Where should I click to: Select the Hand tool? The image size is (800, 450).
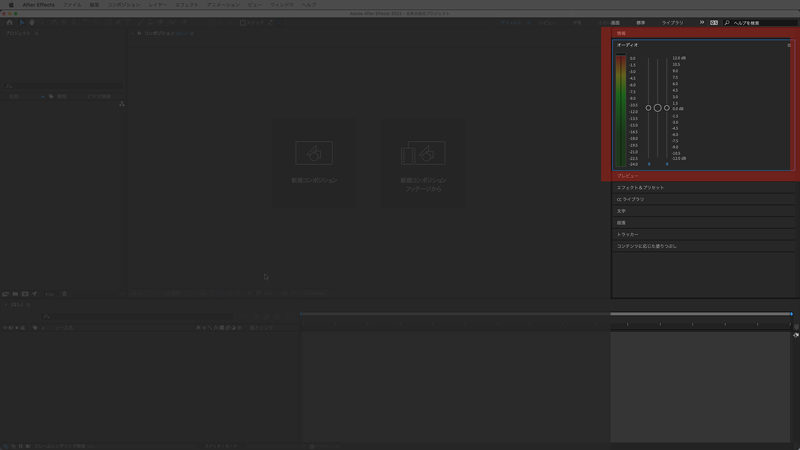(32, 21)
